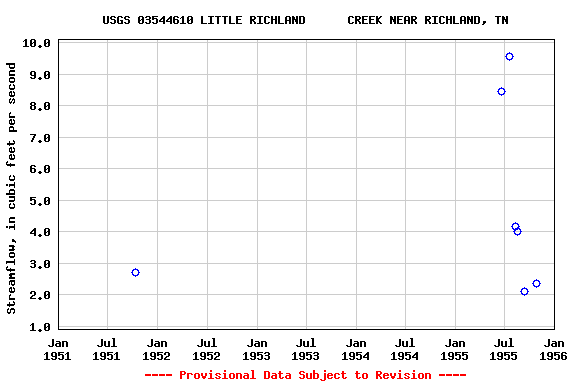The height and width of the screenshot is (384, 576).
Task: Click the '9.0' y-axis tick label
Action: tap(40, 75)
